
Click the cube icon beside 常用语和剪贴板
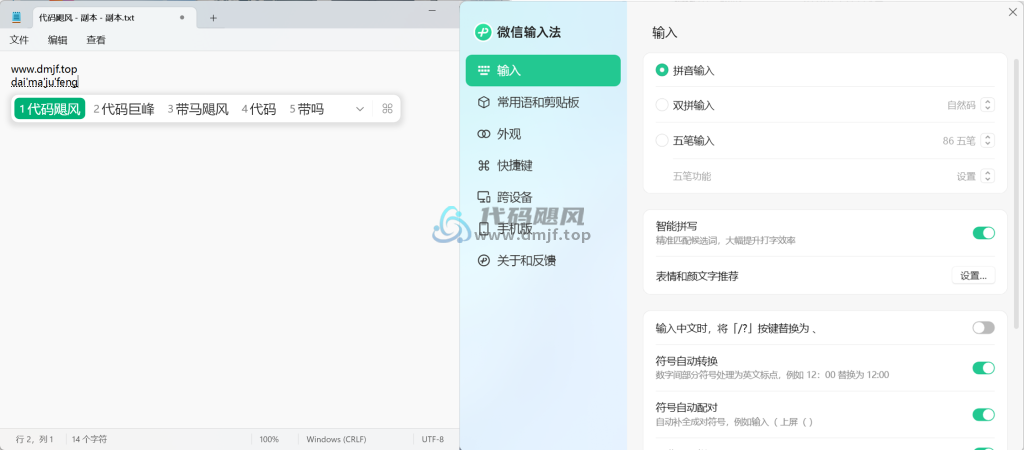[484, 103]
